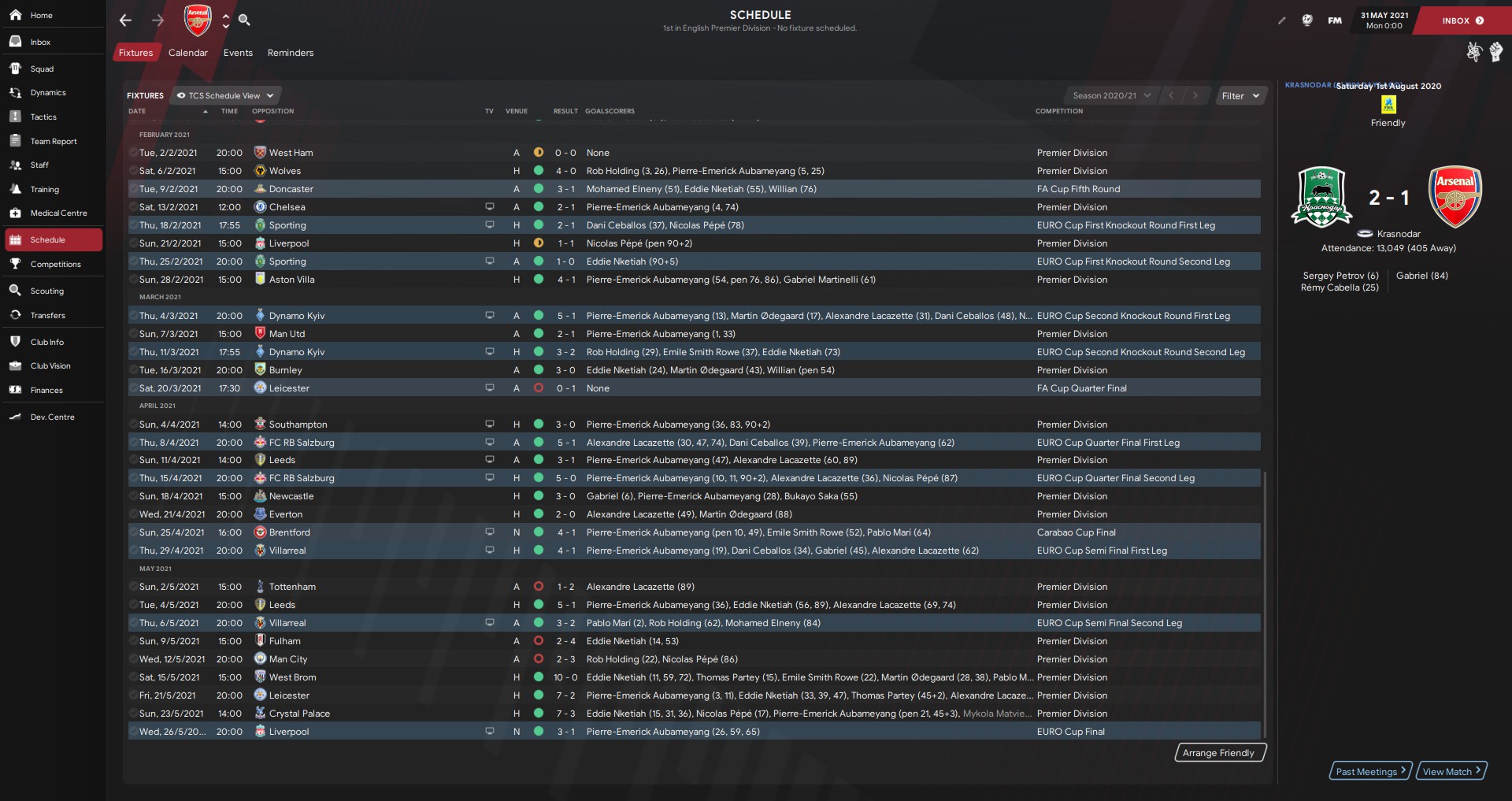Open the search magnifier icon
Viewport: 1512px width, 801px height.
[x=244, y=20]
